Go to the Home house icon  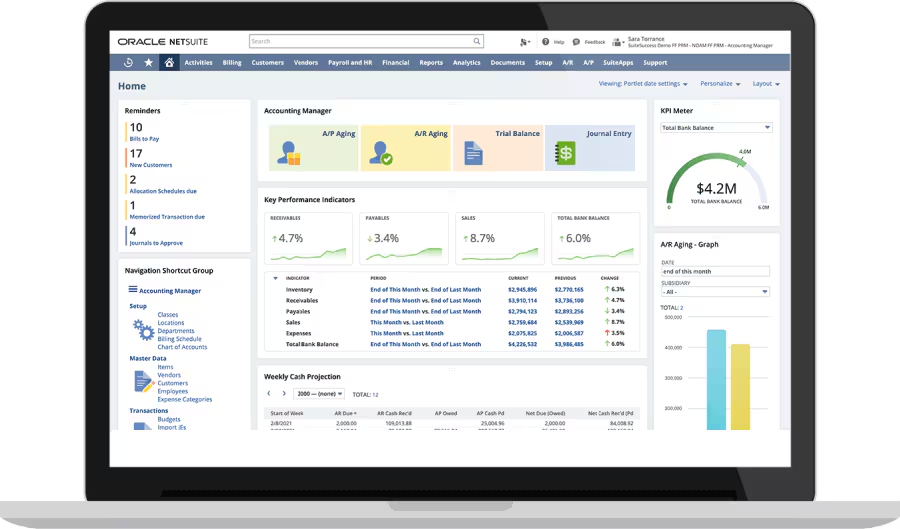(x=169, y=63)
